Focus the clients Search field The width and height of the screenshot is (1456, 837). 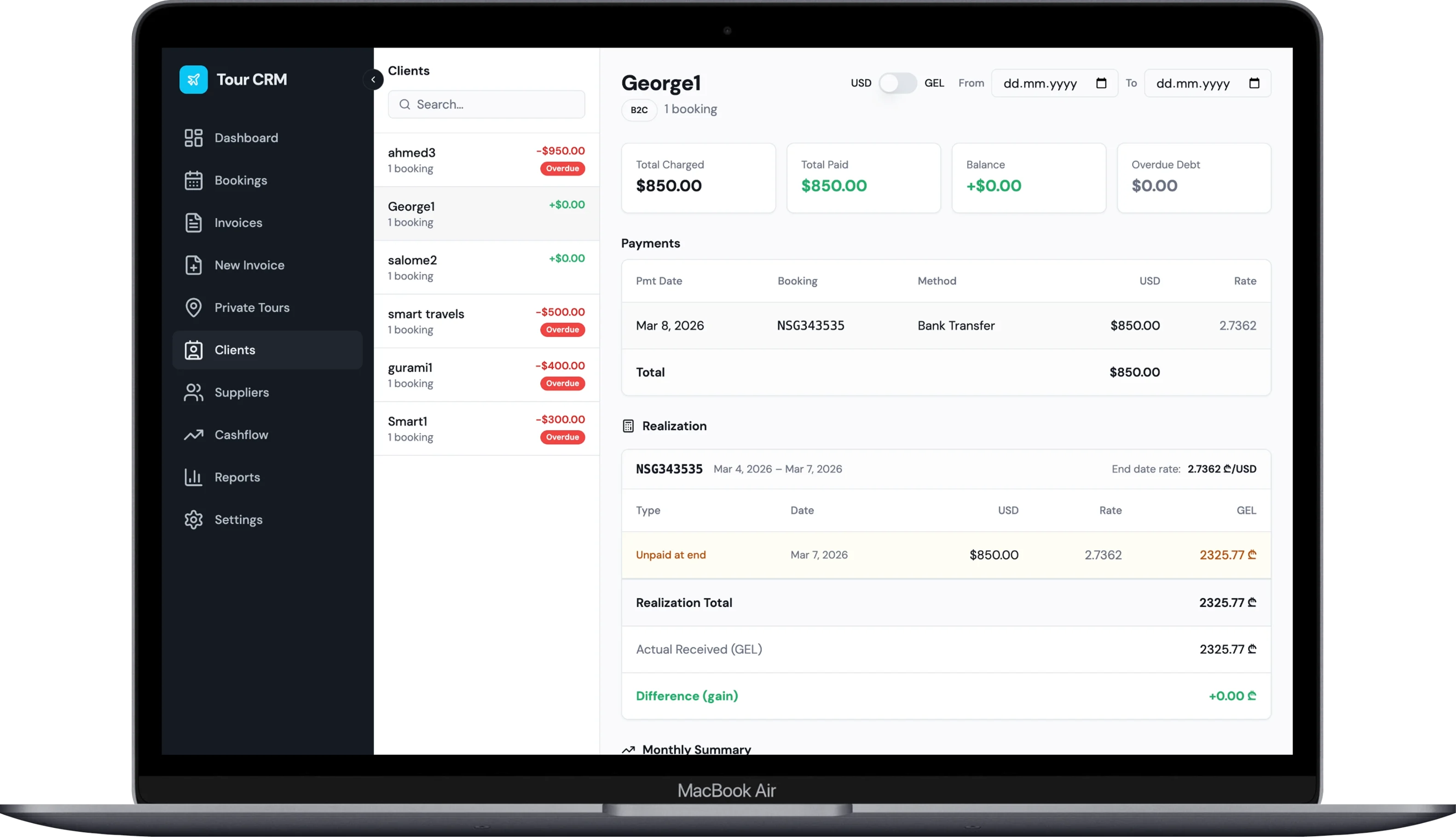click(486, 105)
